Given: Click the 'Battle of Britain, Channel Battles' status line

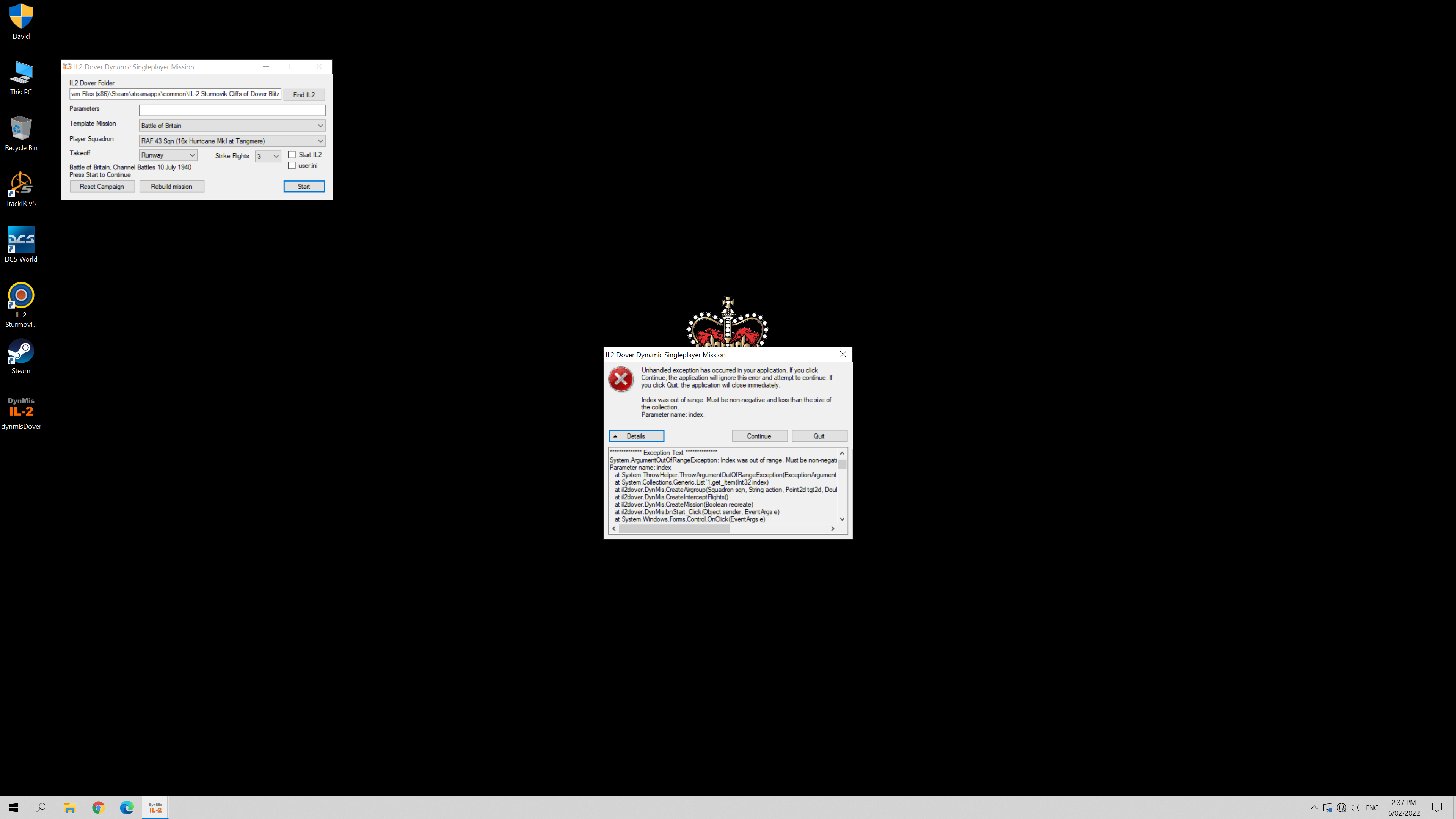Looking at the screenshot, I should [x=130, y=167].
